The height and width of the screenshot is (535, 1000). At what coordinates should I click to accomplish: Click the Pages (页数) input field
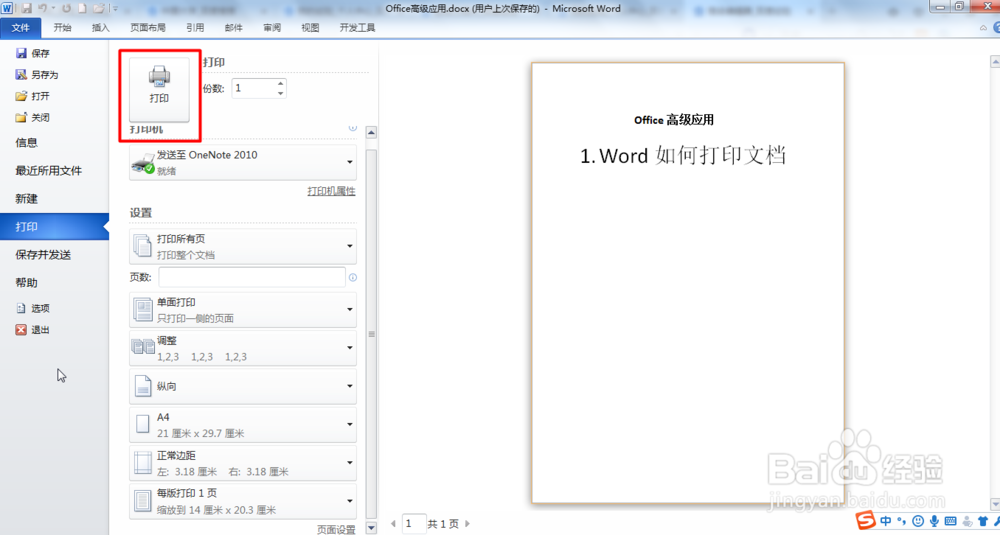(252, 277)
